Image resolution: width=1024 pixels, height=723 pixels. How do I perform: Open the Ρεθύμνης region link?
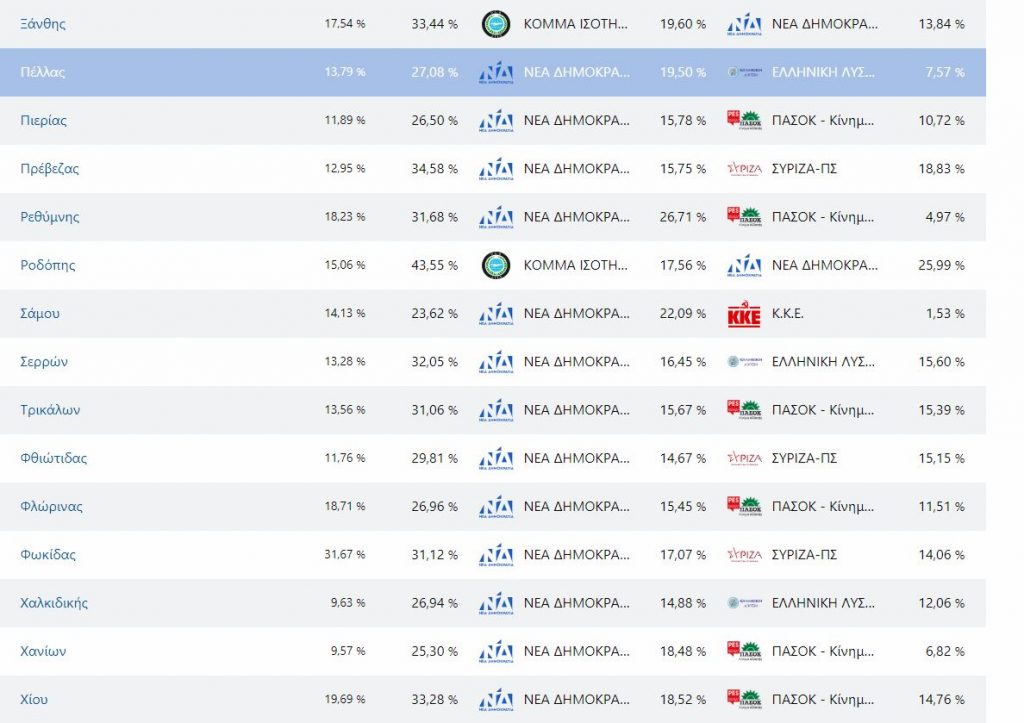[x=50, y=217]
